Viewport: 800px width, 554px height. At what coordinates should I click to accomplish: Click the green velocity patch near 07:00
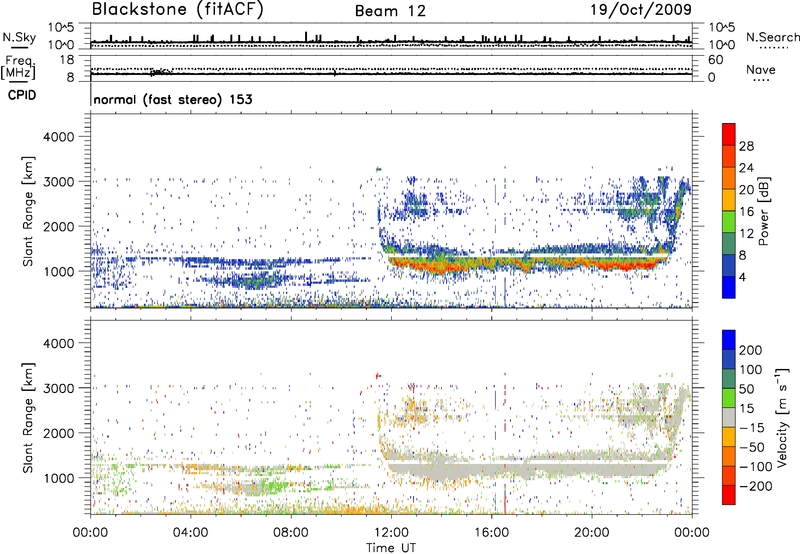[x=273, y=487]
